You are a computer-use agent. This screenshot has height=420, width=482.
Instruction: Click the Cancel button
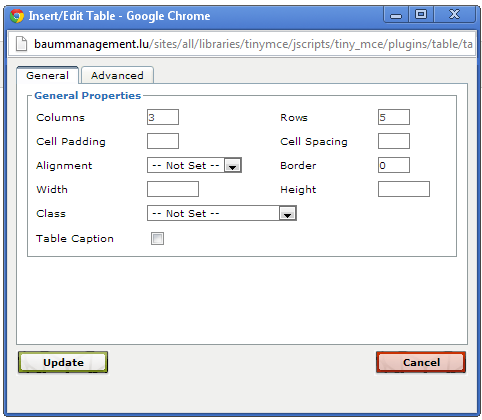421,362
